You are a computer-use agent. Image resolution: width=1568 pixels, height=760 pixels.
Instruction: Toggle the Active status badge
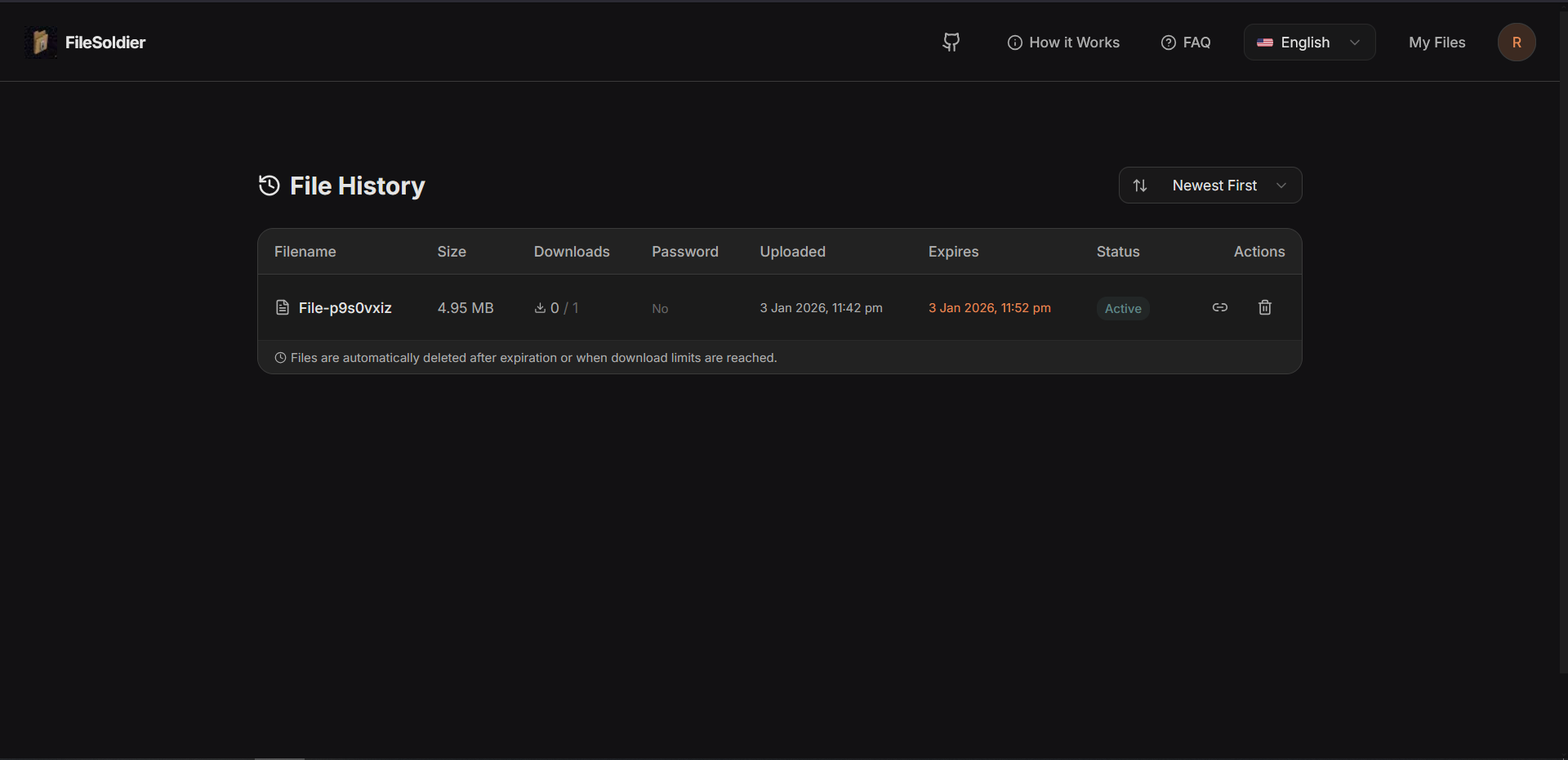(1123, 308)
